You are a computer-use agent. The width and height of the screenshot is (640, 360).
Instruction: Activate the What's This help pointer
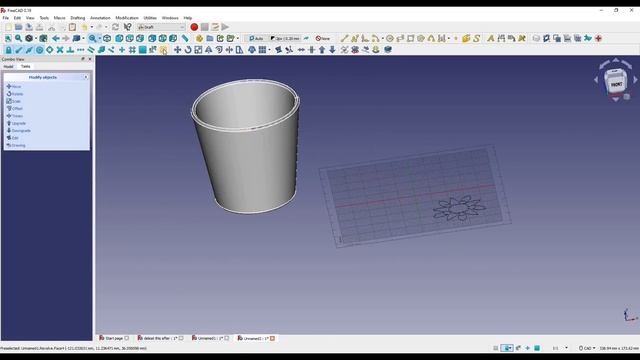(x=127, y=27)
